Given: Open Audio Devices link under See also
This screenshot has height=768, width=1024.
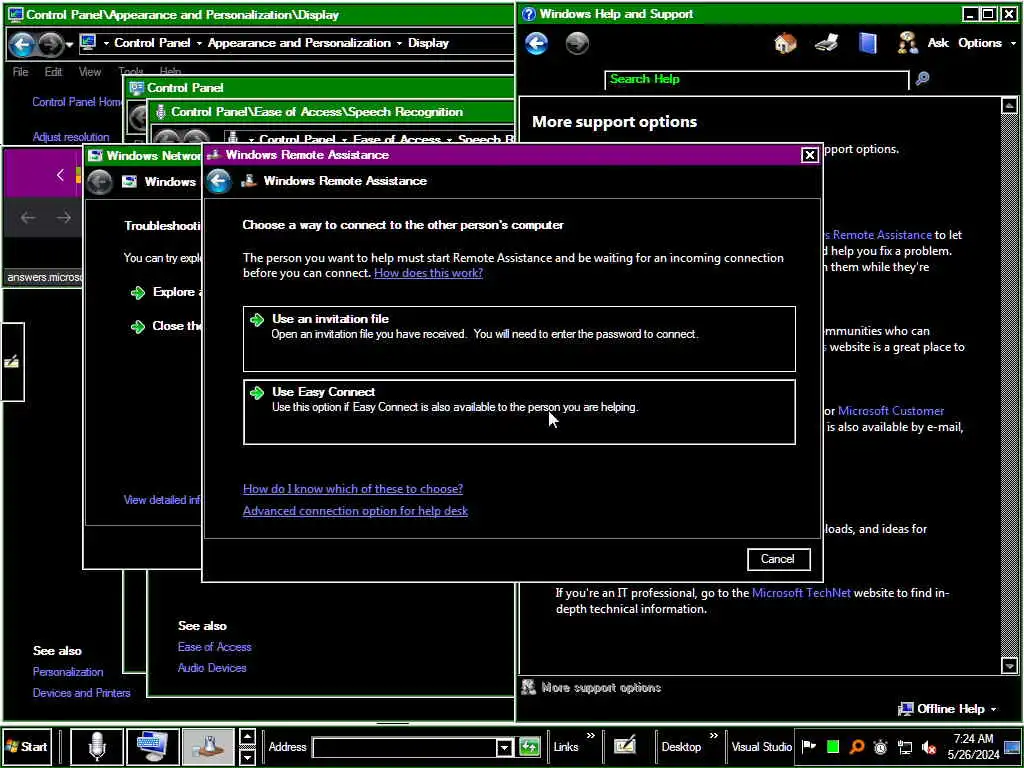Looking at the screenshot, I should click(x=212, y=668).
